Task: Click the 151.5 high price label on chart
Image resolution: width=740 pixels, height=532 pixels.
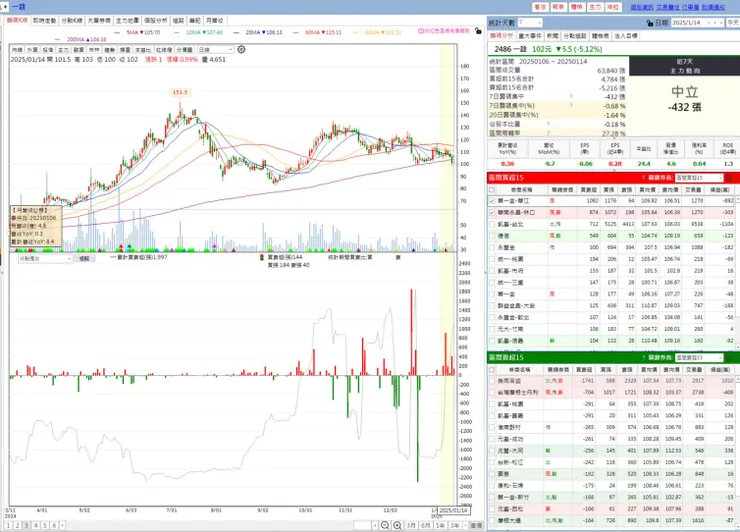Action: pyautogui.click(x=180, y=93)
